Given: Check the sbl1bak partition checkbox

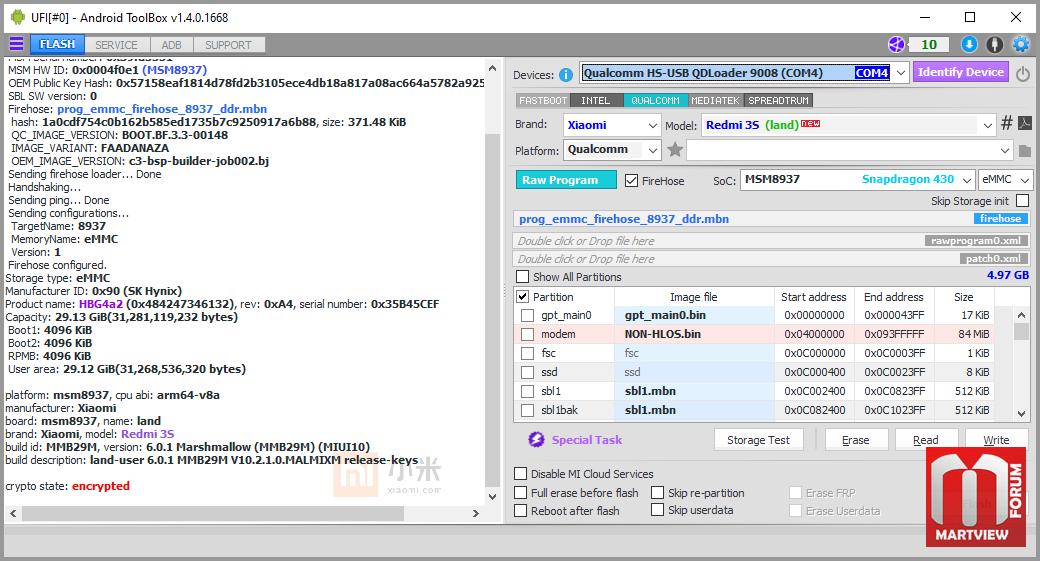Looking at the screenshot, I should coord(527,410).
